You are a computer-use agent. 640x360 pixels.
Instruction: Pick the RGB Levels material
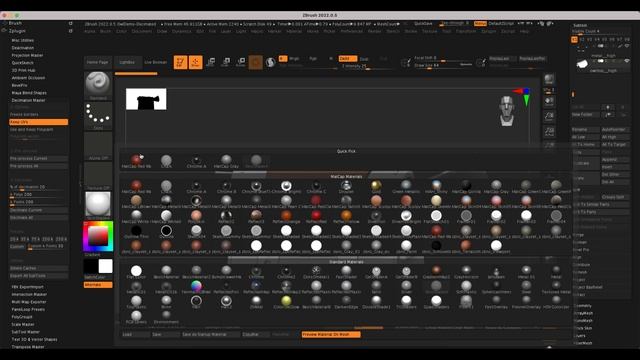click(x=136, y=316)
